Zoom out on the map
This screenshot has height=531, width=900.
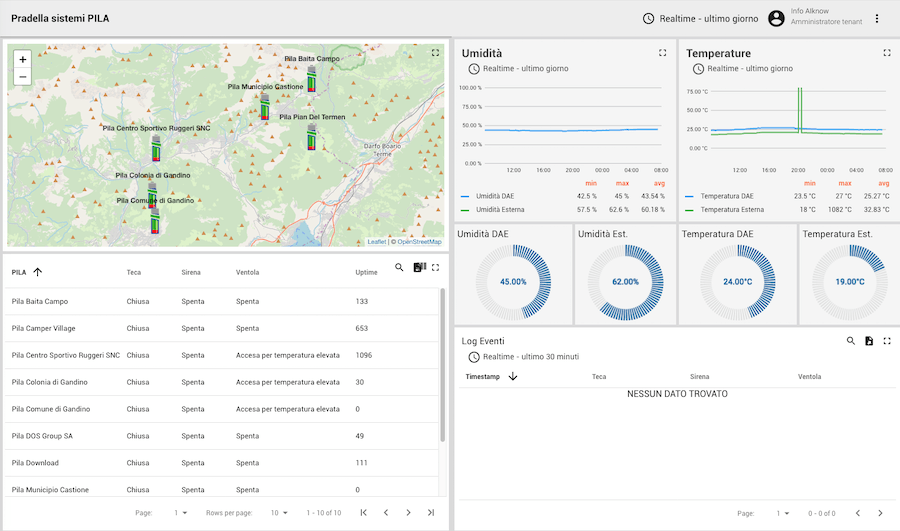tap(23, 76)
